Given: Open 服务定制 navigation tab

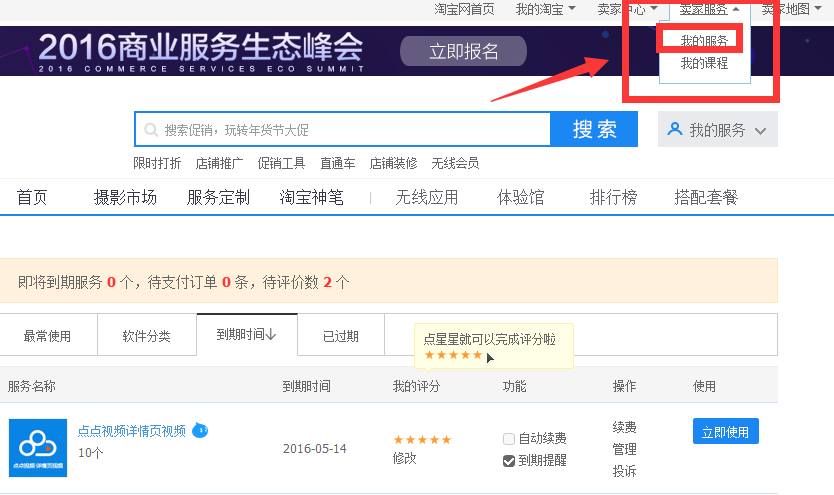Looking at the screenshot, I should (x=218, y=197).
